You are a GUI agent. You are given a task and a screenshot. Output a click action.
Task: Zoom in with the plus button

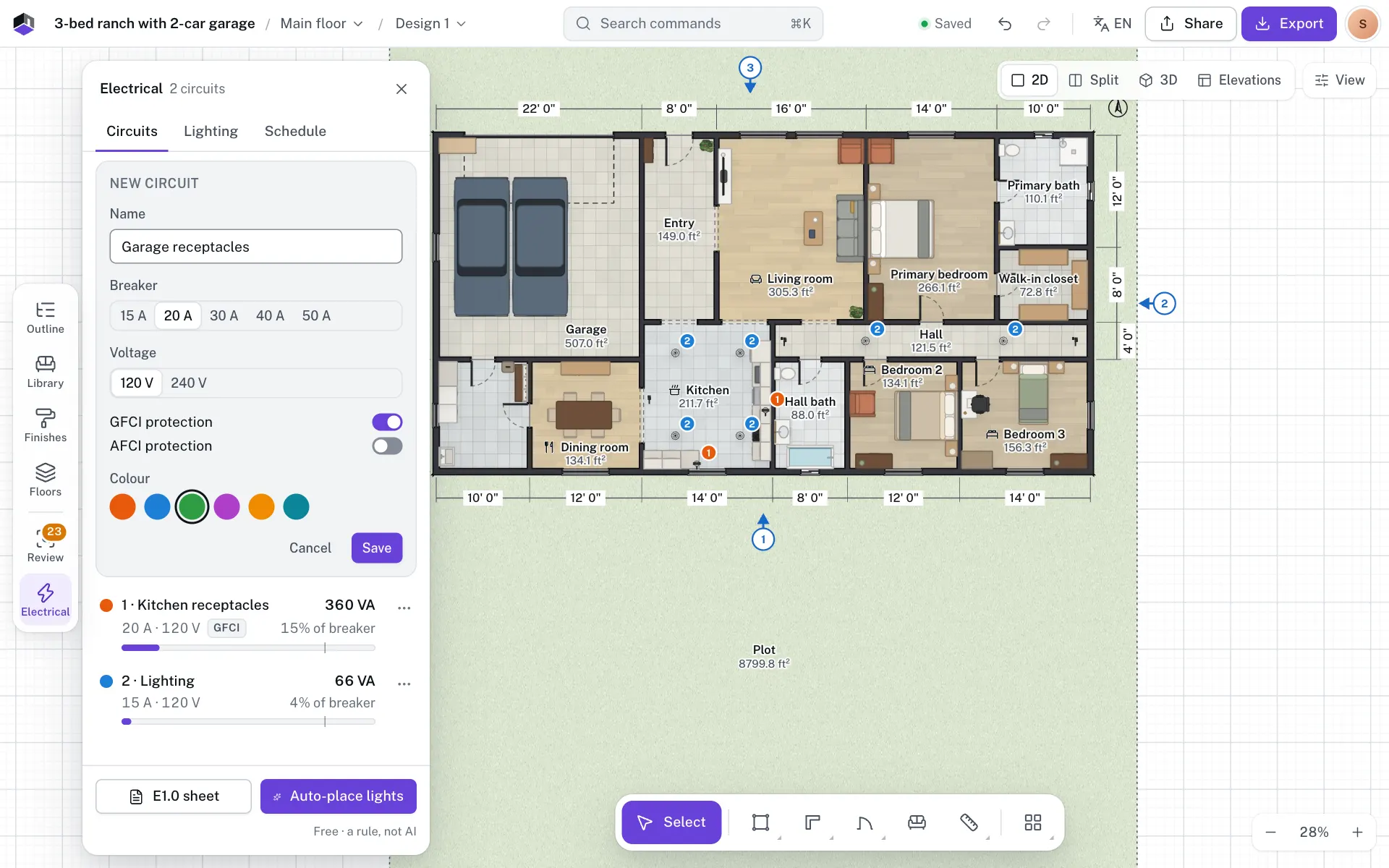pos(1358,833)
